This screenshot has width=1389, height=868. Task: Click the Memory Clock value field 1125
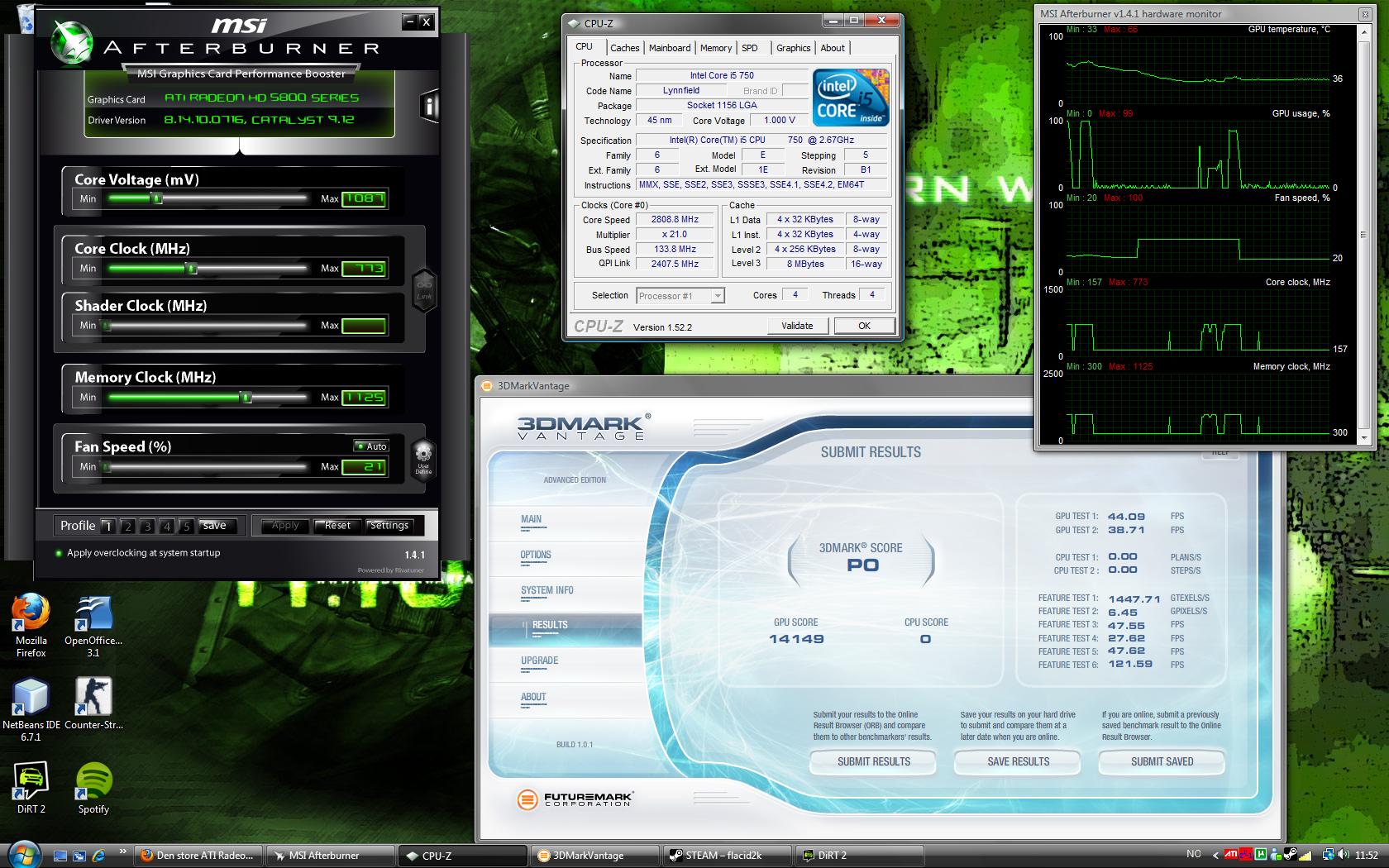coord(364,398)
